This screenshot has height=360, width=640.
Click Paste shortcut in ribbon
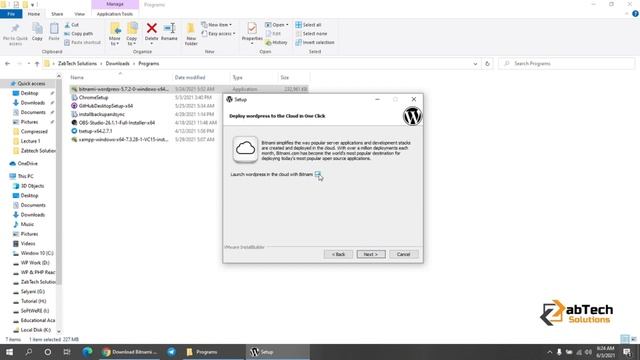click(x=82, y=42)
